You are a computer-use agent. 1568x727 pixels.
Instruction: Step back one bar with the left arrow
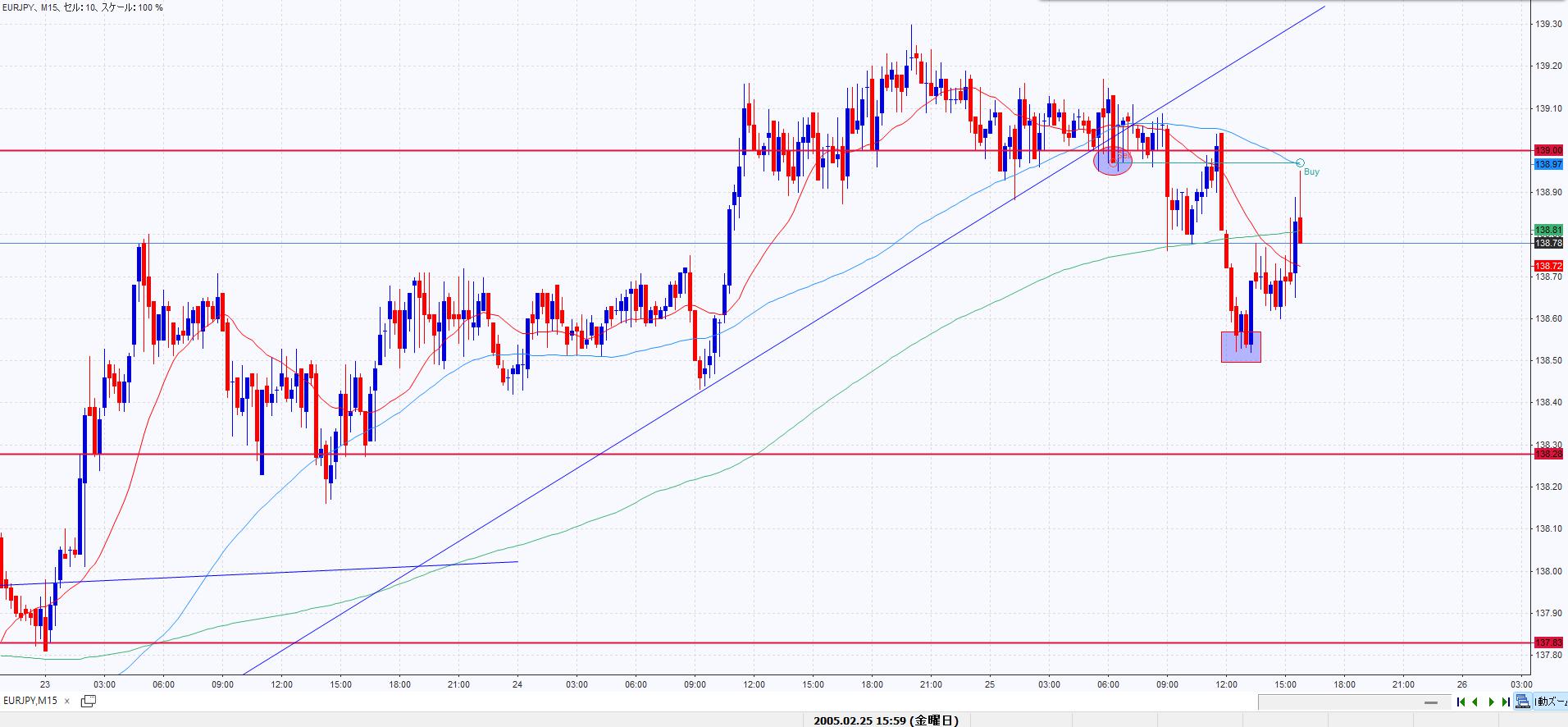[1475, 702]
